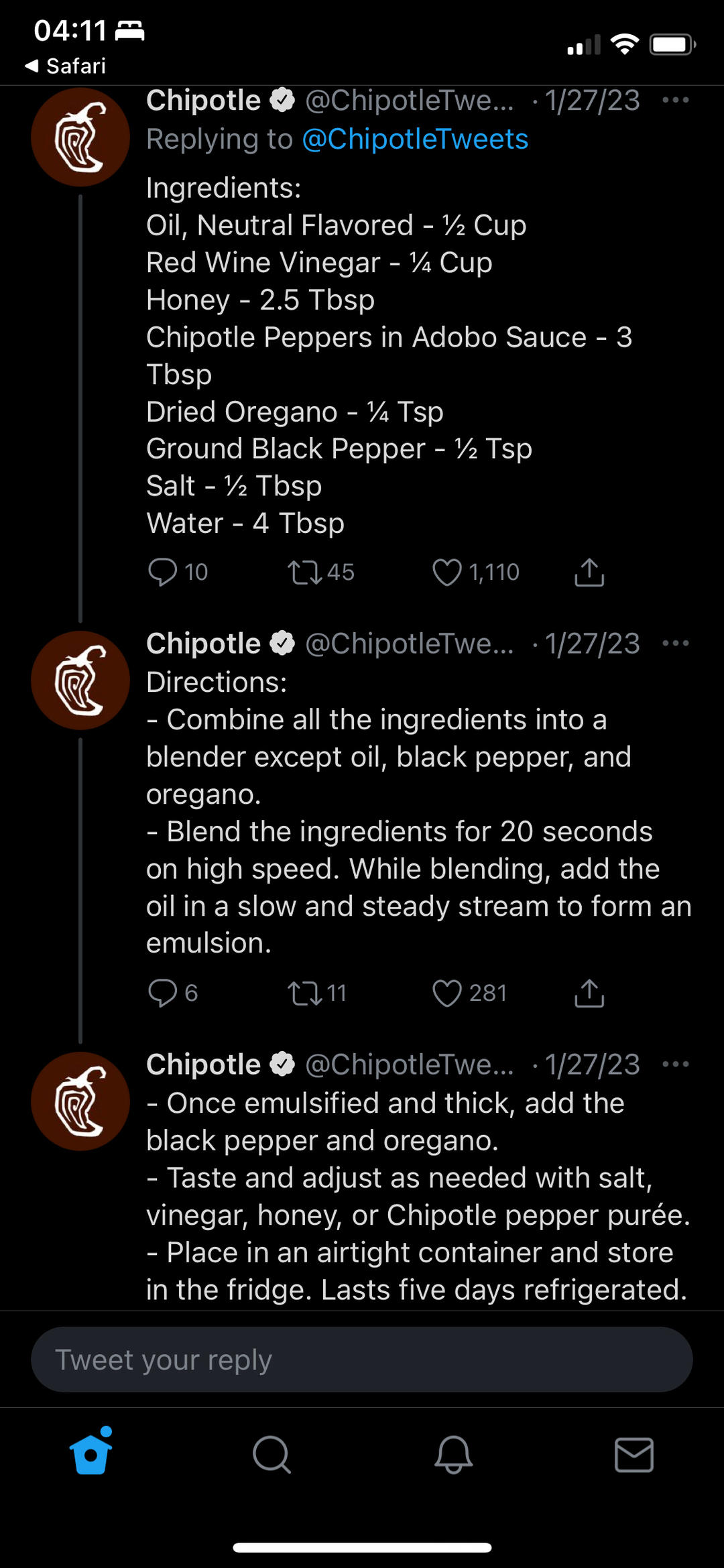Open more options for Ingredients tweet

click(675, 101)
